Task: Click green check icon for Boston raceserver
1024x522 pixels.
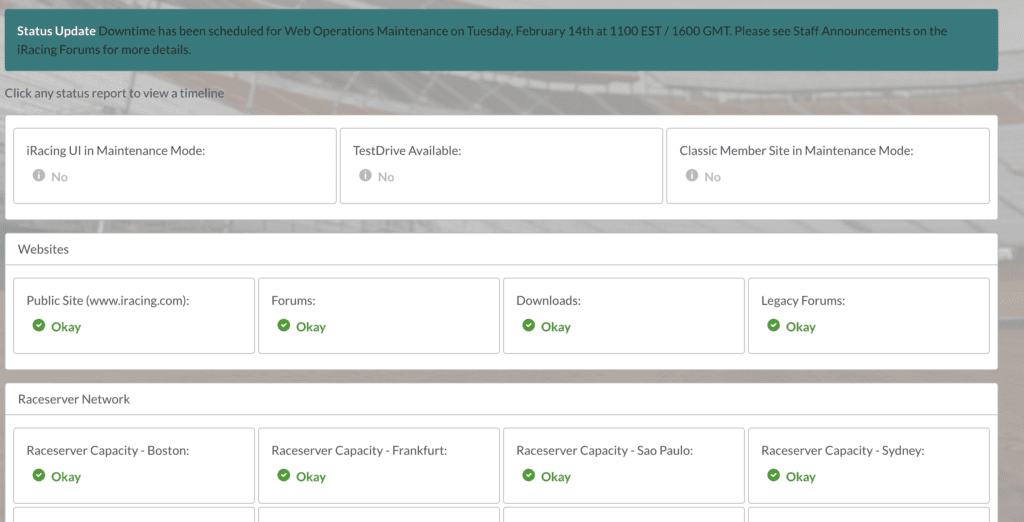Action: [x=39, y=475]
